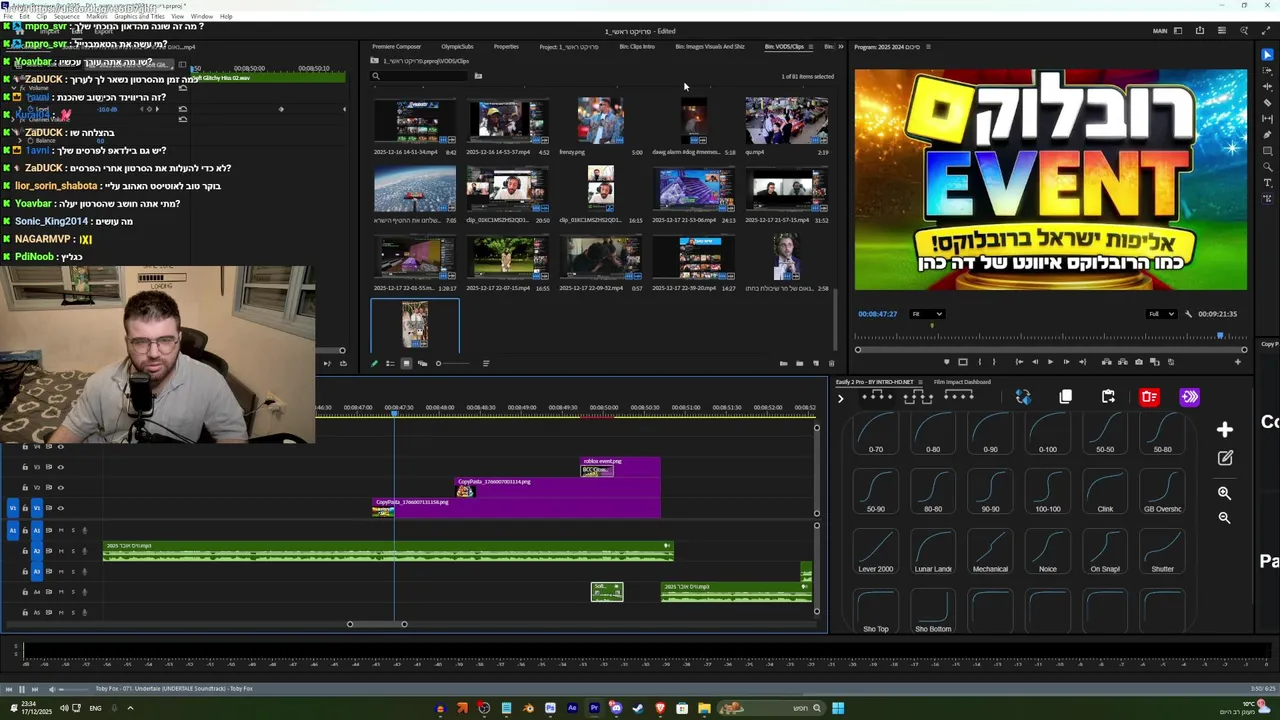1280x720 pixels.
Task: Click the purple fast-forward Easify icon
Action: [1189, 397]
